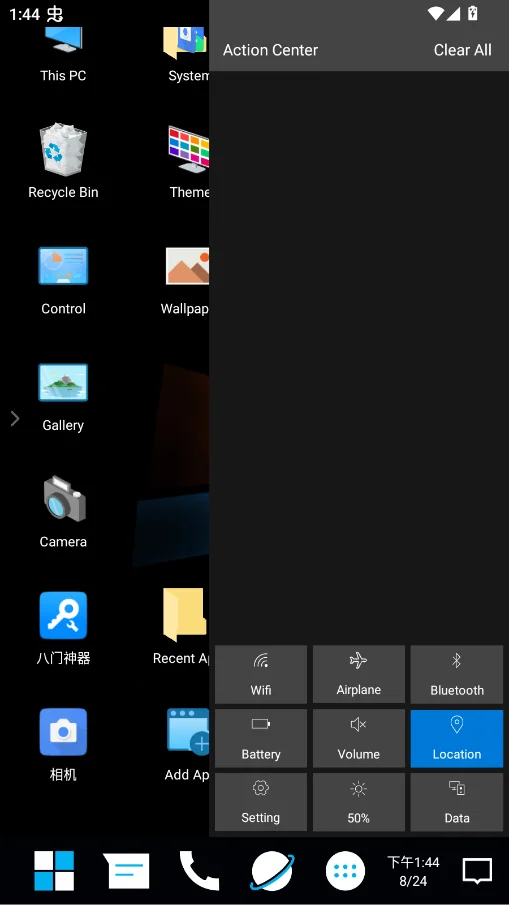This screenshot has width=509, height=905.
Task: Toggle the Wifi quick setting
Action: click(x=261, y=674)
